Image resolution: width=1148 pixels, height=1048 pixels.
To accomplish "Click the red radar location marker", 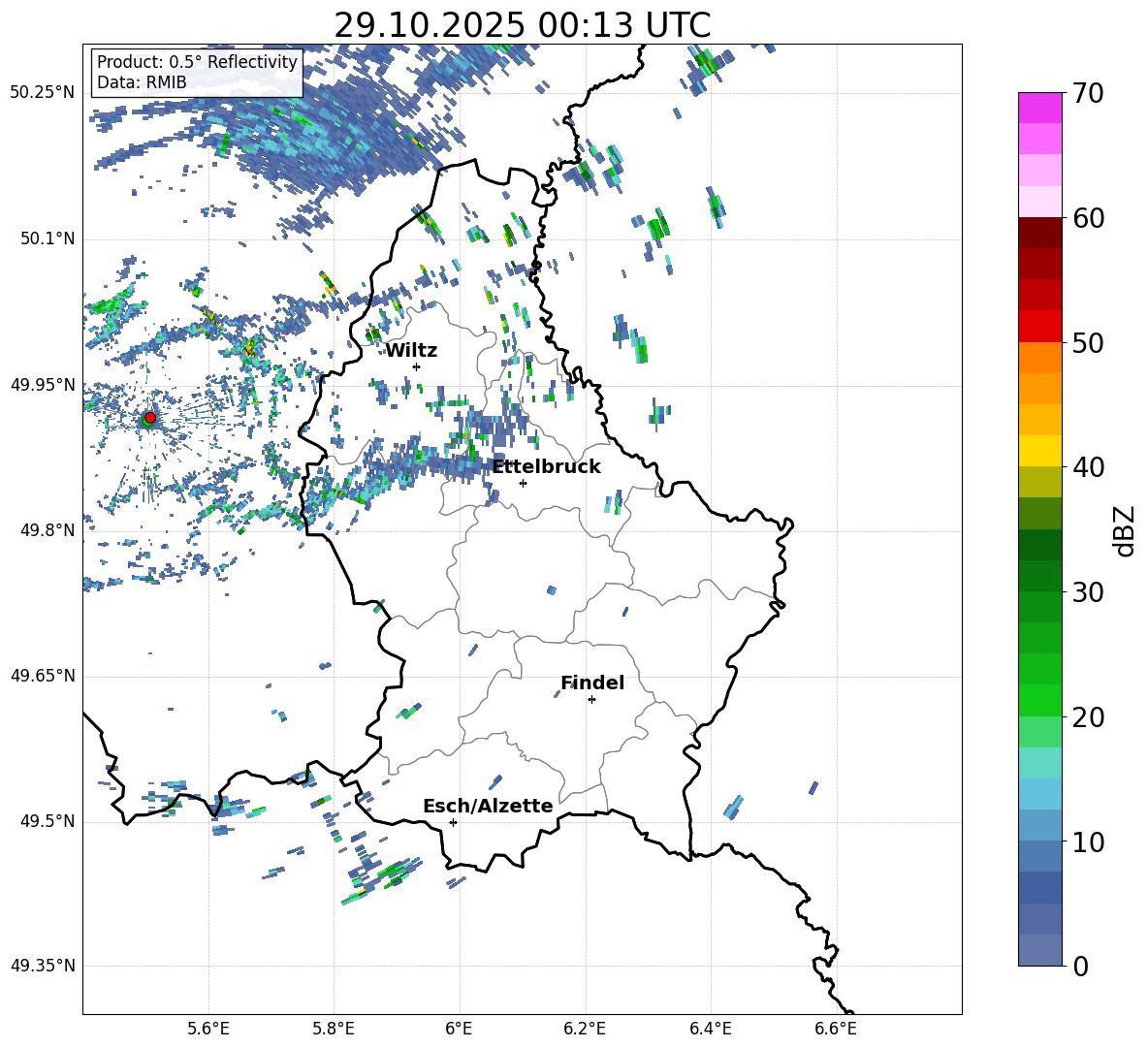I will pos(150,418).
